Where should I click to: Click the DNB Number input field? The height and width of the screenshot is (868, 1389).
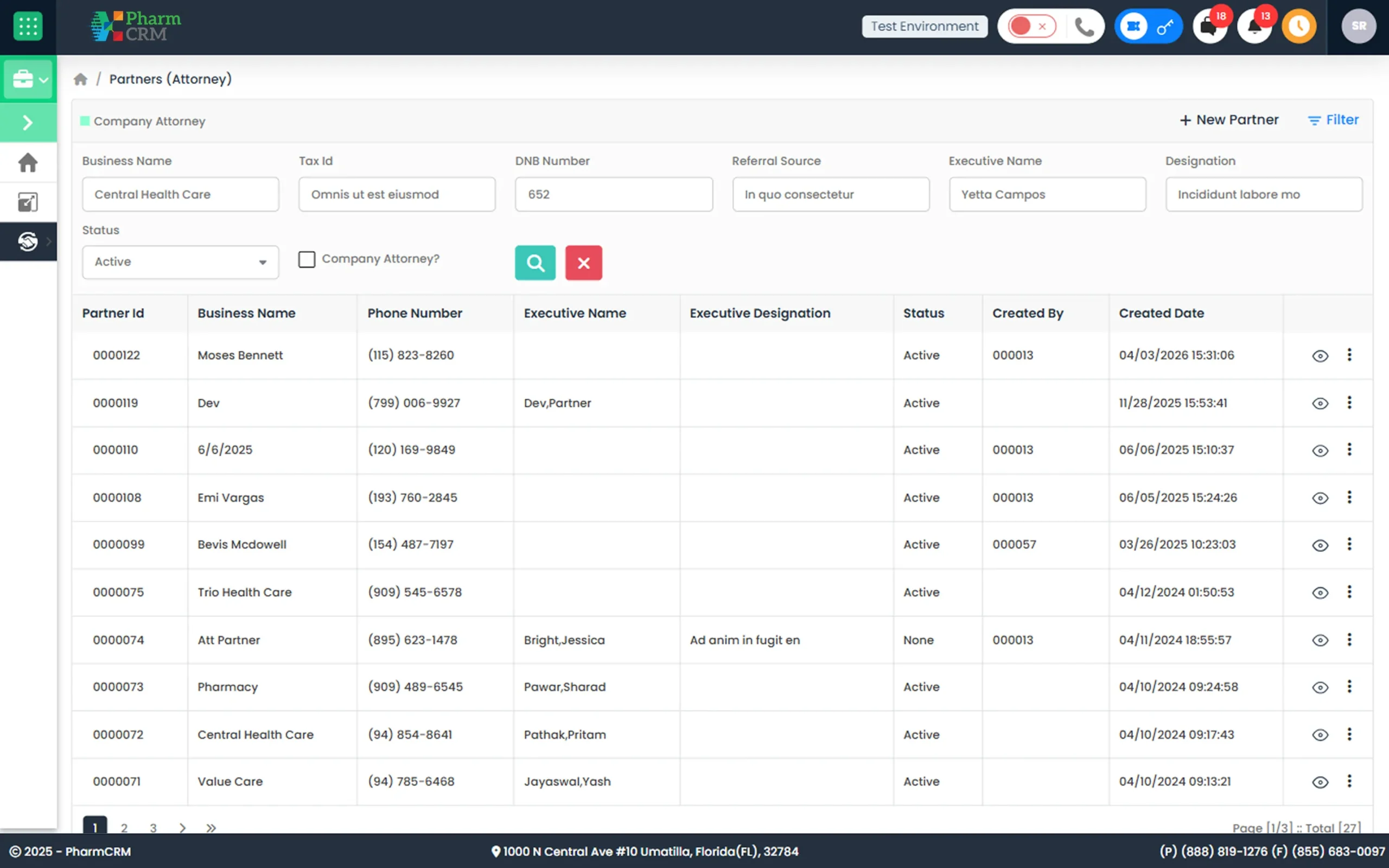(x=614, y=194)
